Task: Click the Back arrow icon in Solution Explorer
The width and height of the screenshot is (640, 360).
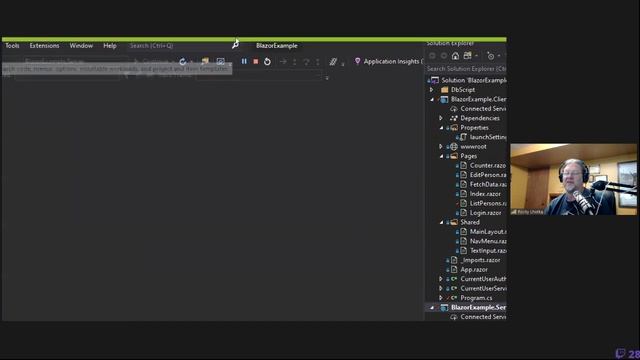Action: pyautogui.click(x=432, y=56)
